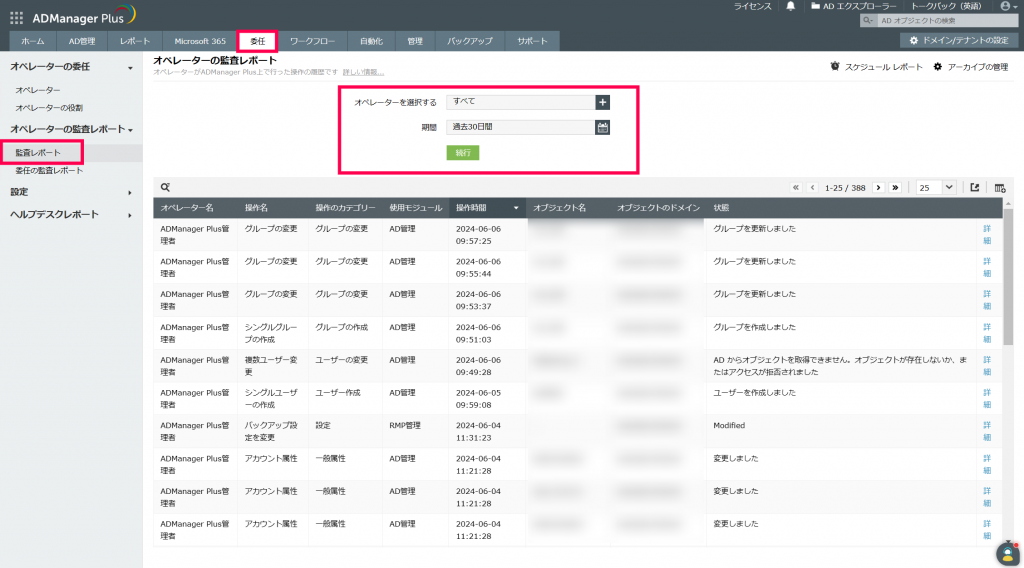Select オペレーター in the sidebar
This screenshot has height=568, width=1024.
click(38, 90)
